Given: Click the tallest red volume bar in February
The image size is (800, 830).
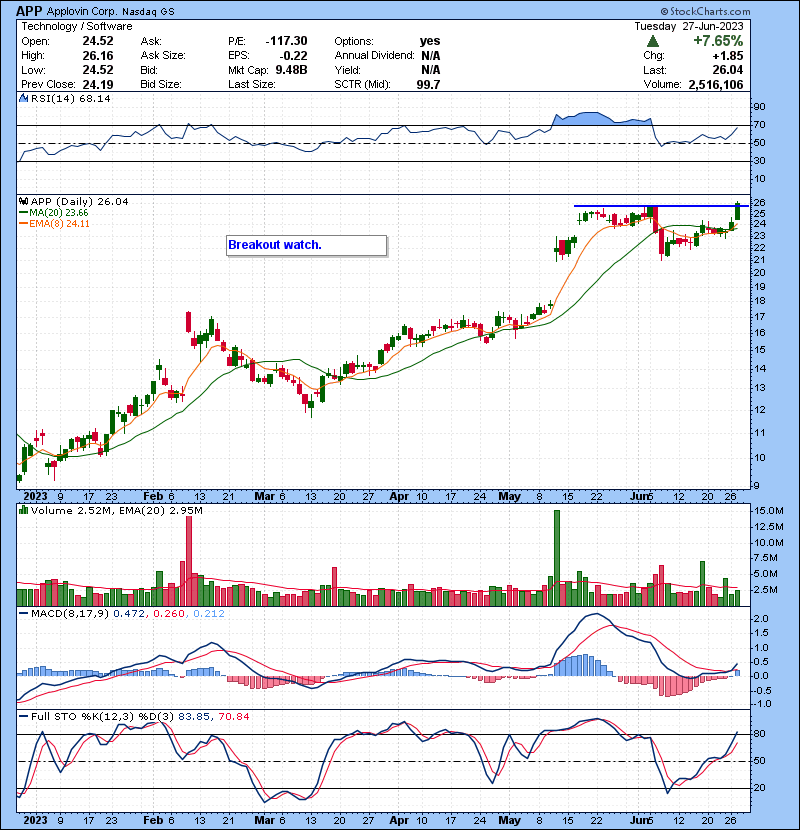Looking at the screenshot, I should click(189, 561).
